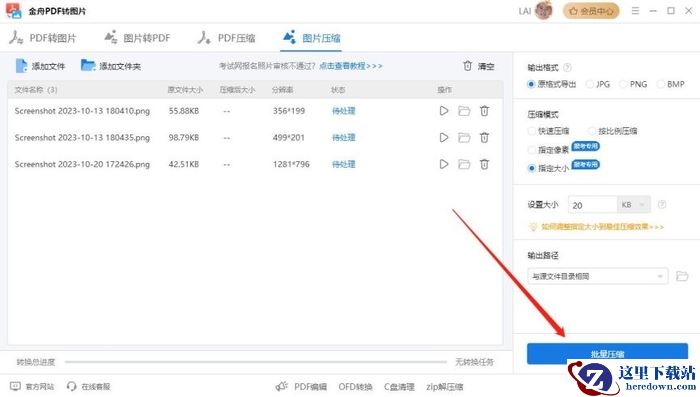Open output folder for Screenshot 2023-10-20 172426.png

point(464,164)
